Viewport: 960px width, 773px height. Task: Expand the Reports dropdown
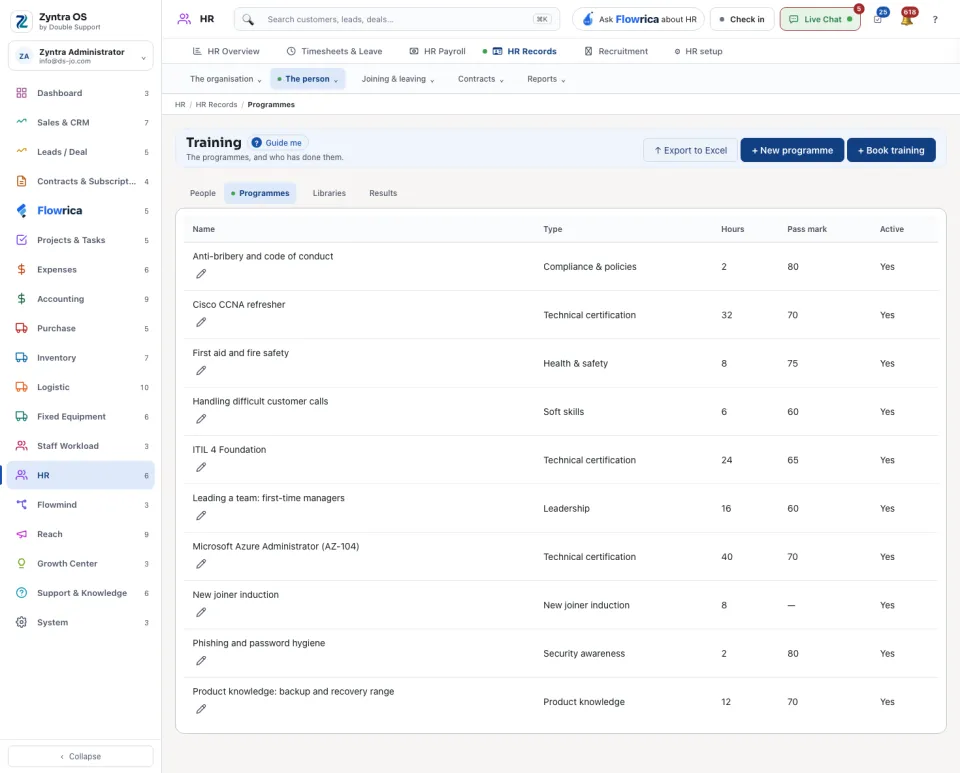pyautogui.click(x=546, y=79)
